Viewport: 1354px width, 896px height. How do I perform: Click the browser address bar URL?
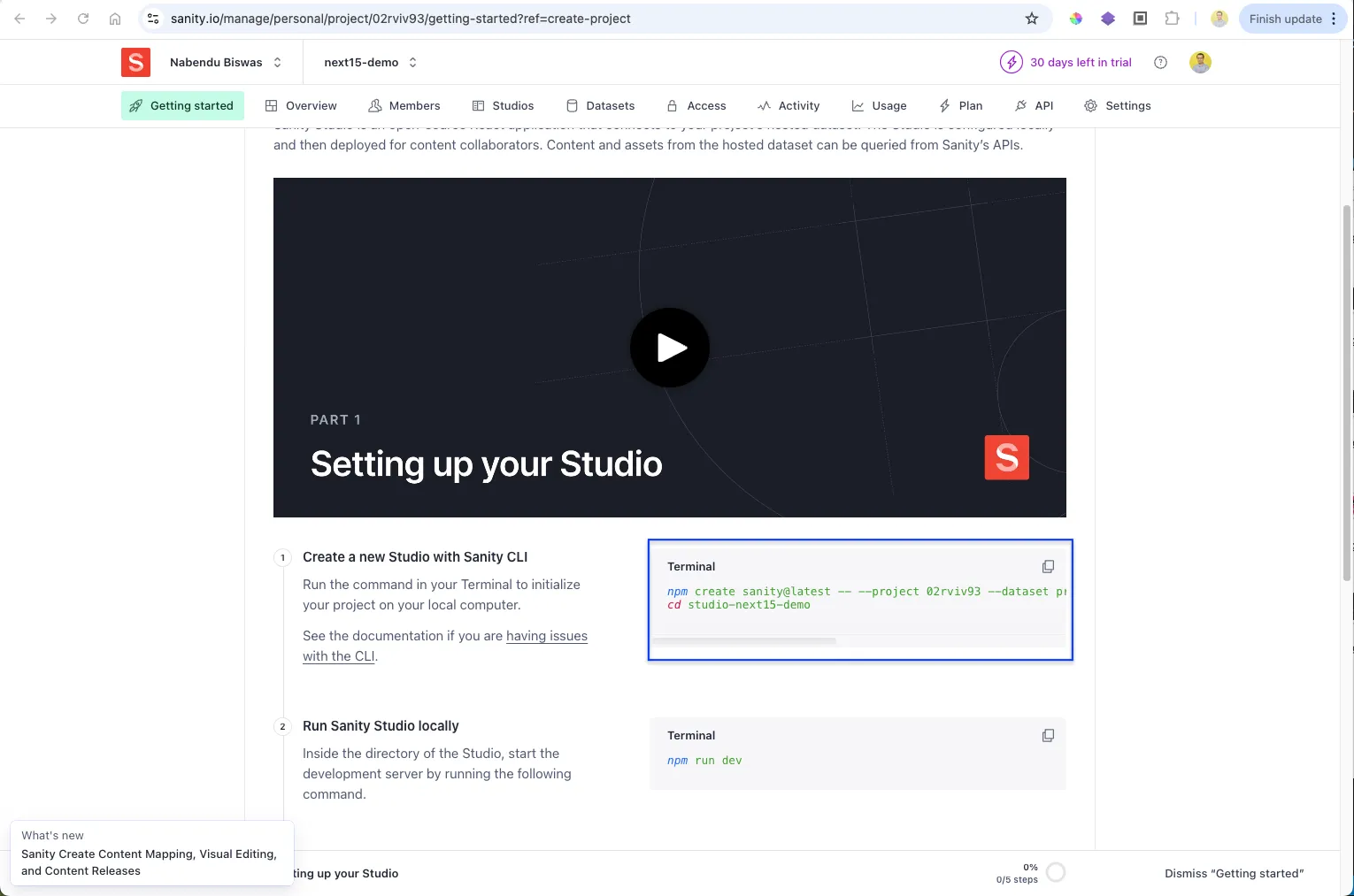[400, 19]
